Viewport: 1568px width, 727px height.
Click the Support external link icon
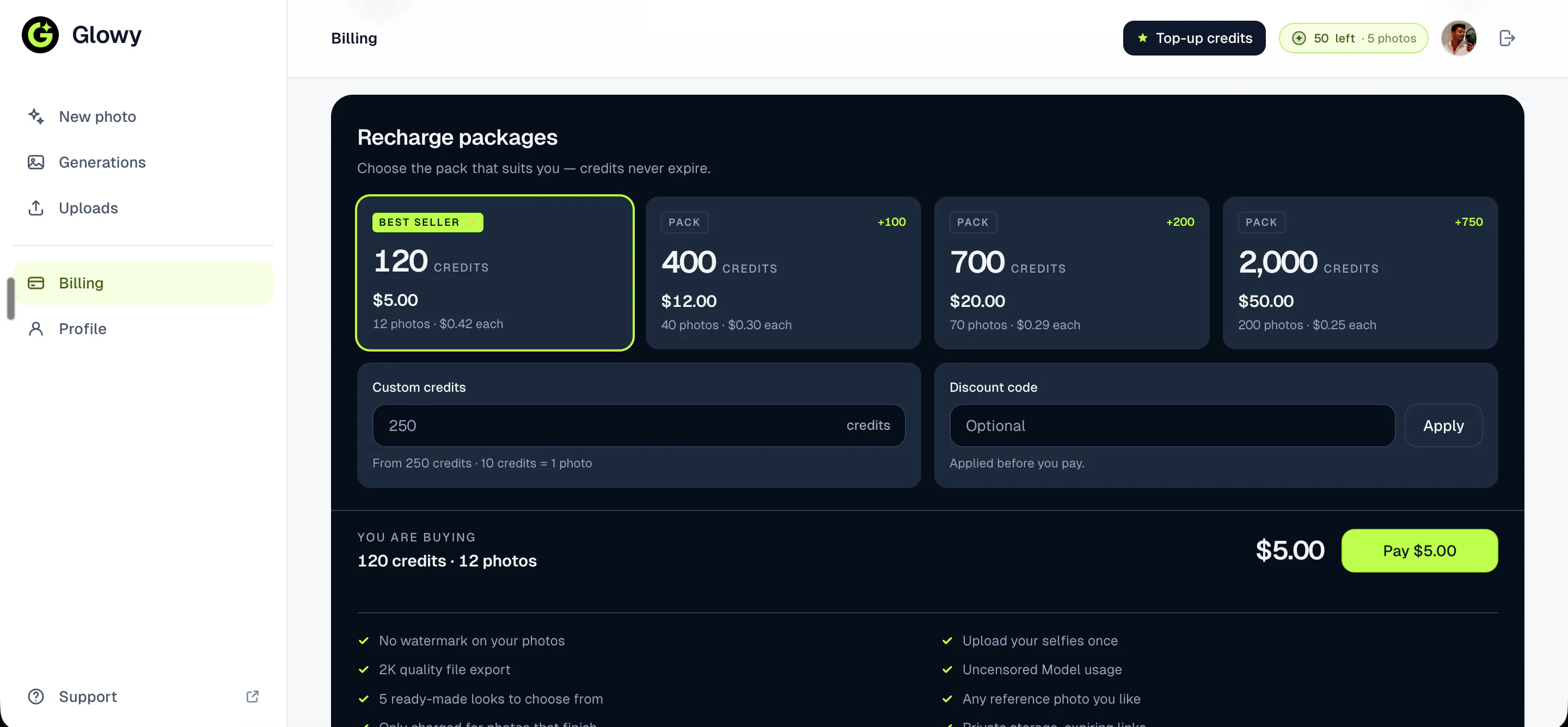coord(253,697)
